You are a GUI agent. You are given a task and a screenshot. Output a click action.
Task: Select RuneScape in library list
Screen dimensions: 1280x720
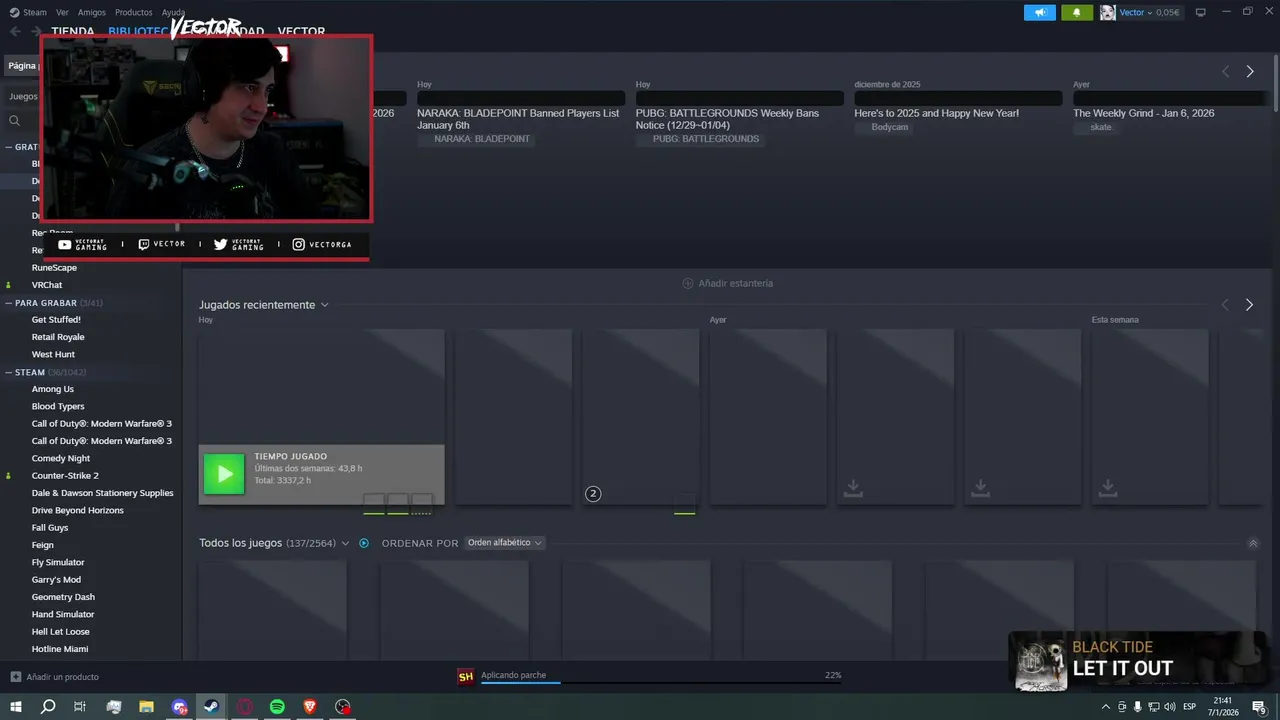(54, 267)
